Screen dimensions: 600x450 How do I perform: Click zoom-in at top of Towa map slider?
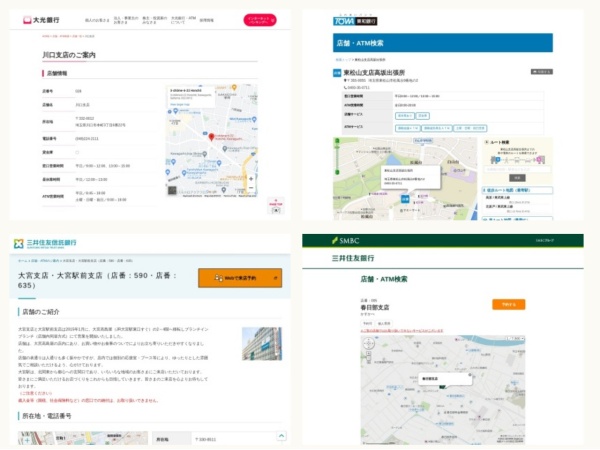tap(337, 141)
